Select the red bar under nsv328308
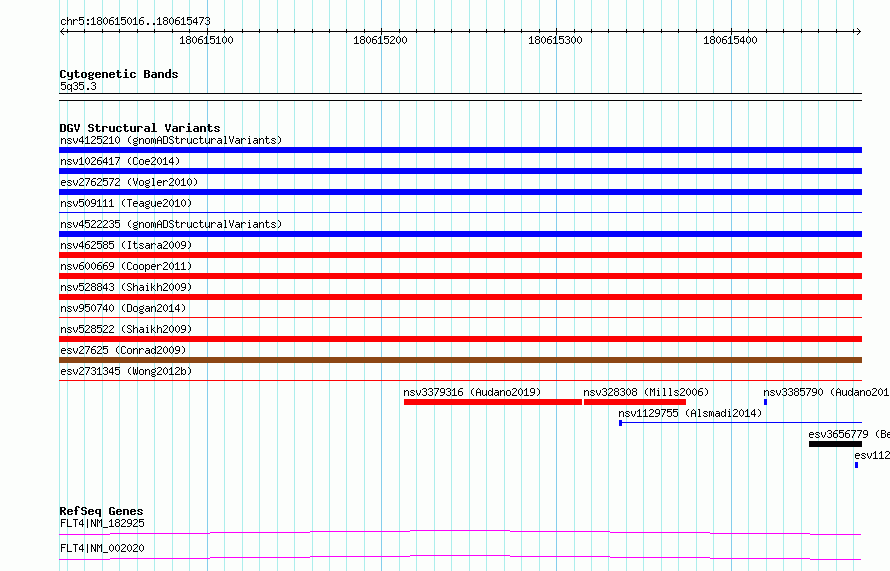Image resolution: width=890 pixels, height=571 pixels. (635, 402)
